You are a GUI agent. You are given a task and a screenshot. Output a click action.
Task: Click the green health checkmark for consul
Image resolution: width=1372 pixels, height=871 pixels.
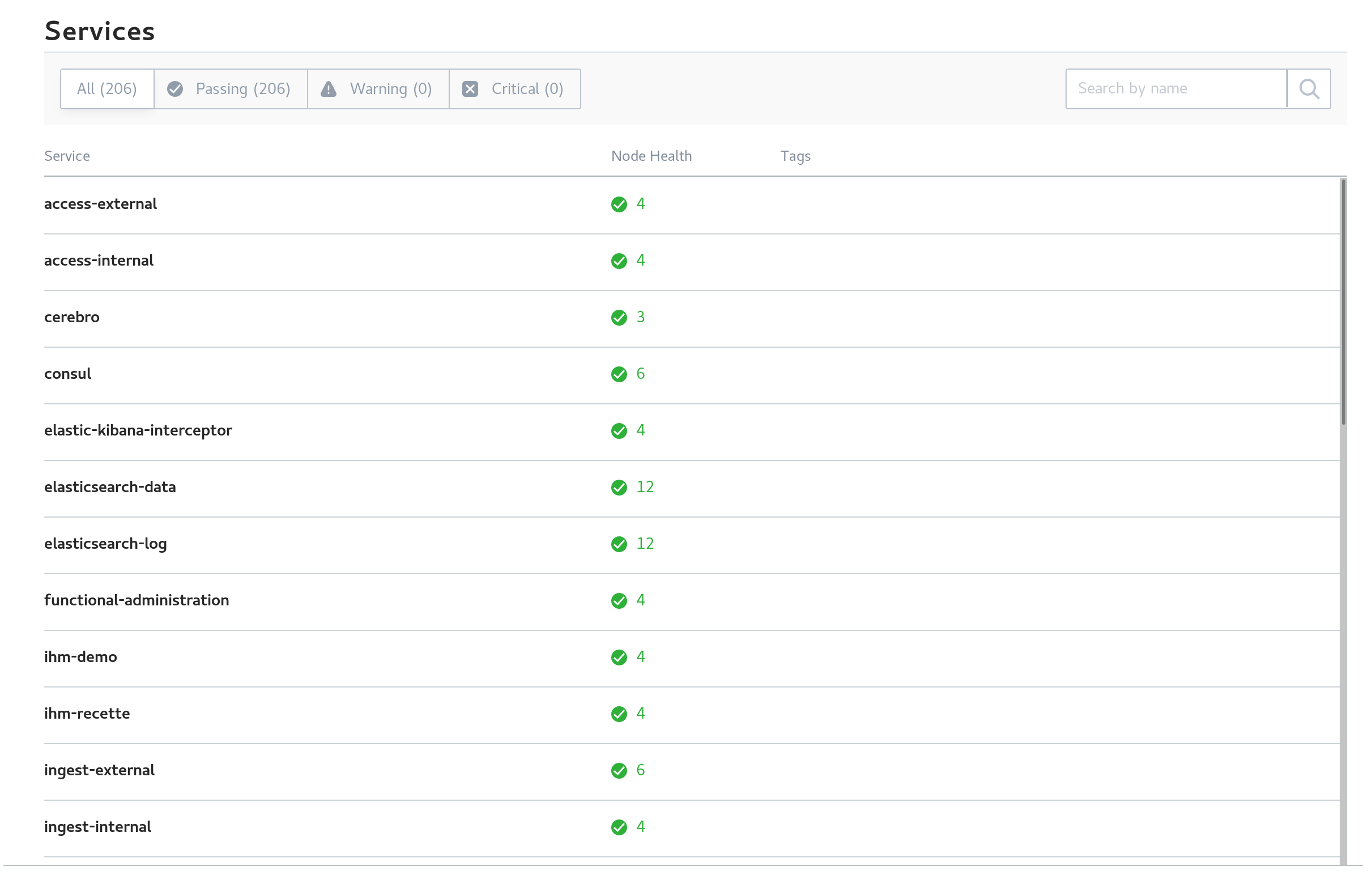(x=619, y=374)
